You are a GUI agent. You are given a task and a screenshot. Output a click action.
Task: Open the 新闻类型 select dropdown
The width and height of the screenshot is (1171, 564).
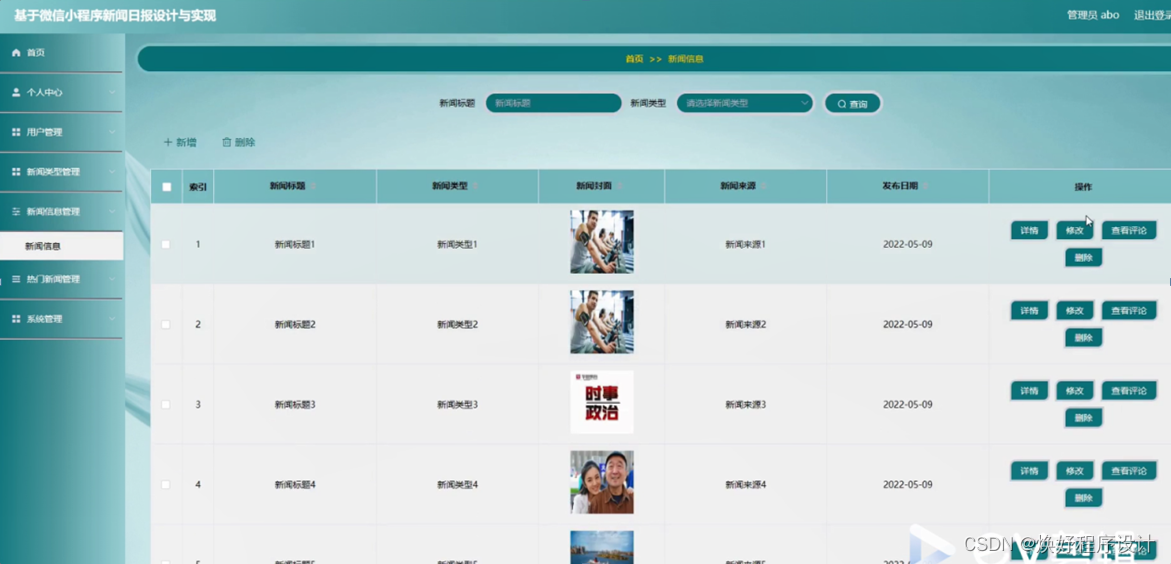[745, 103]
